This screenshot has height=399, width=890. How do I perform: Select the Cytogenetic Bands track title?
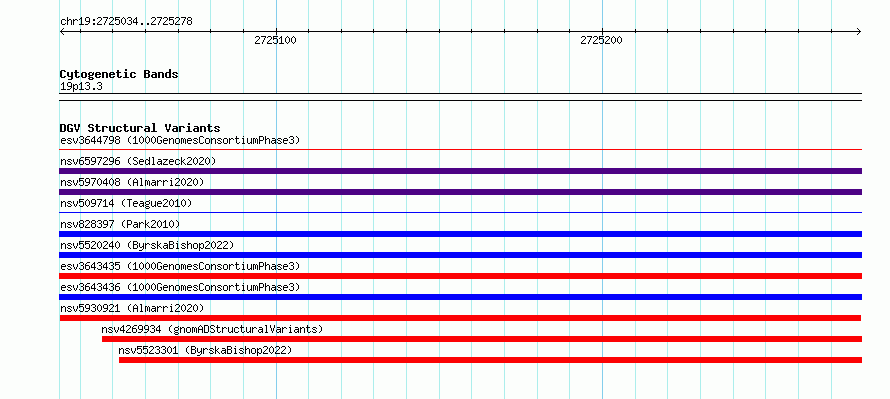coord(119,74)
